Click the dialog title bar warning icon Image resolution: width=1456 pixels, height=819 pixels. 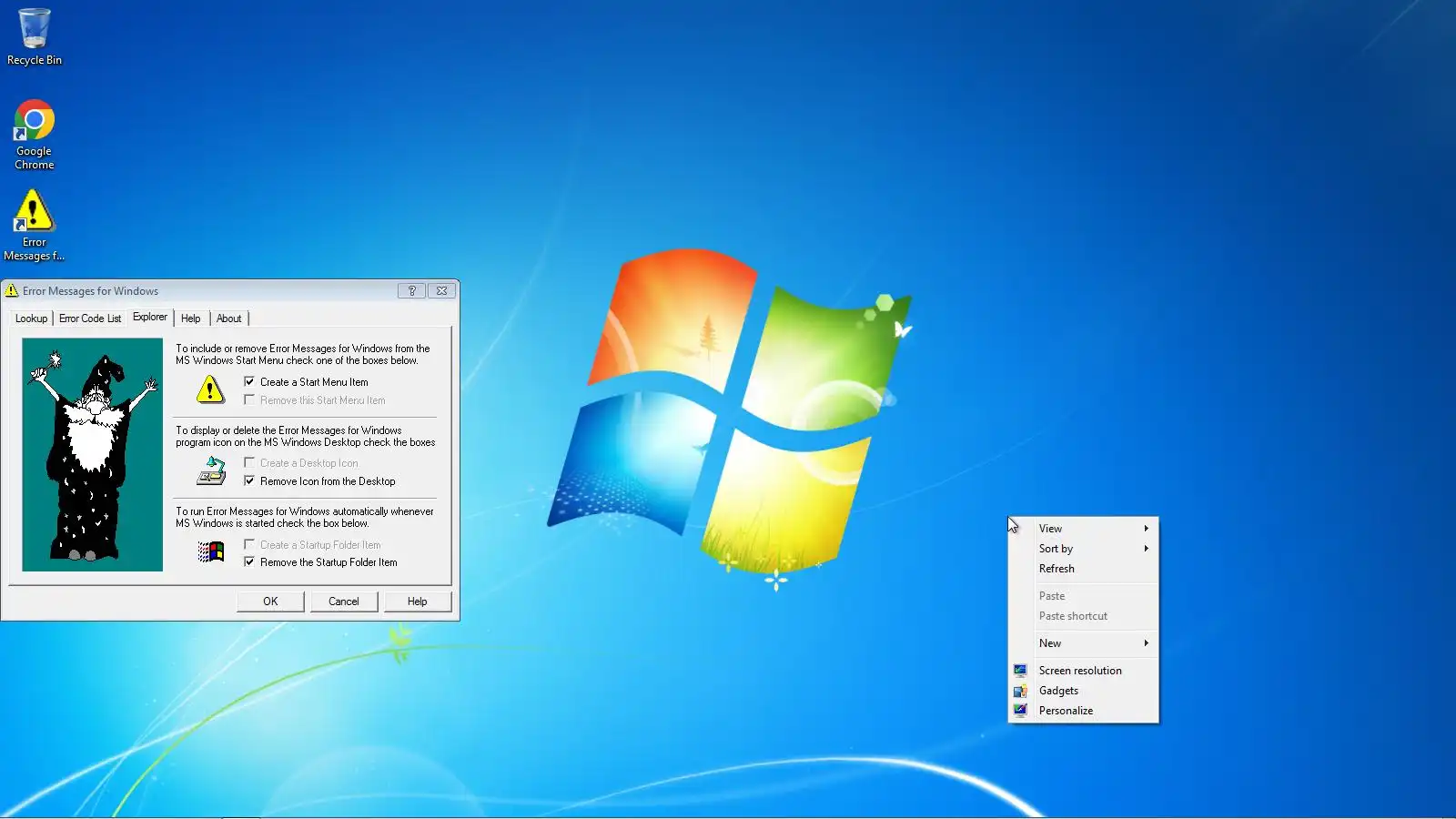click(x=12, y=291)
